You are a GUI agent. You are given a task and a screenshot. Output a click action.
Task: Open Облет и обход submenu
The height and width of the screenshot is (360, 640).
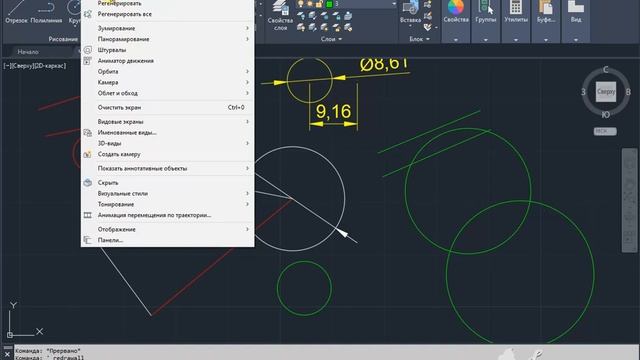pyautogui.click(x=168, y=93)
